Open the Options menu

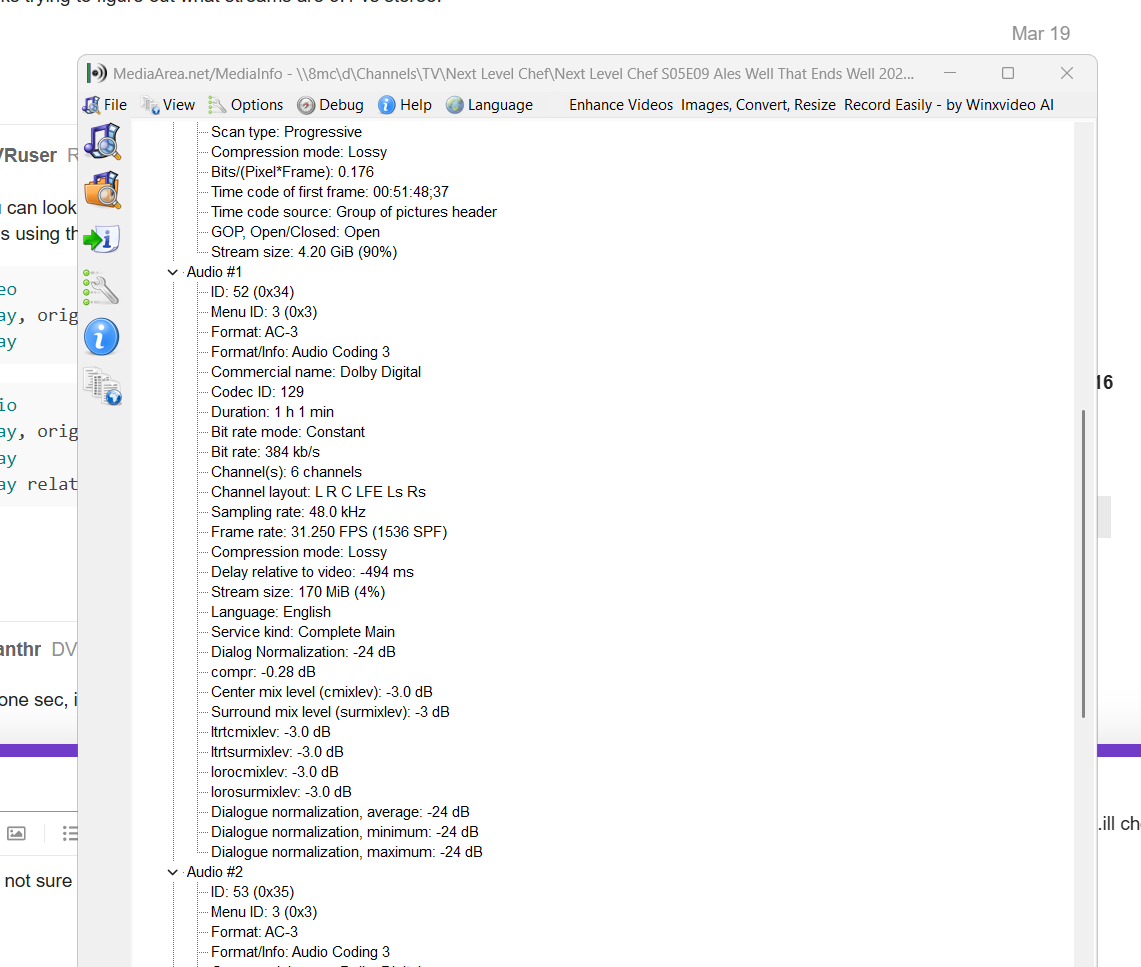(246, 105)
